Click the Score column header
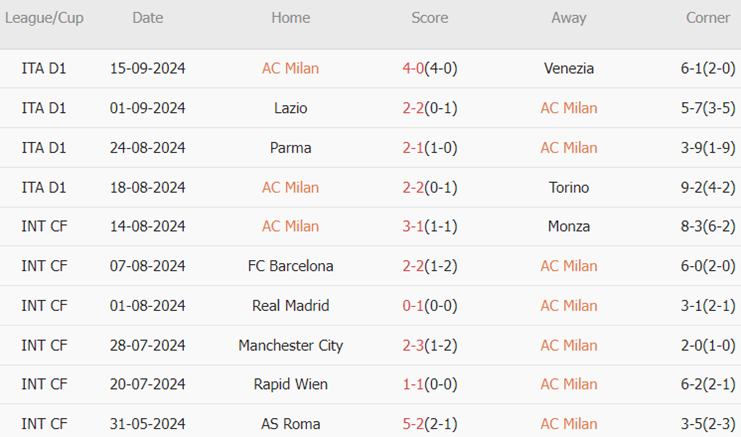This screenshot has width=741, height=437. click(x=429, y=18)
